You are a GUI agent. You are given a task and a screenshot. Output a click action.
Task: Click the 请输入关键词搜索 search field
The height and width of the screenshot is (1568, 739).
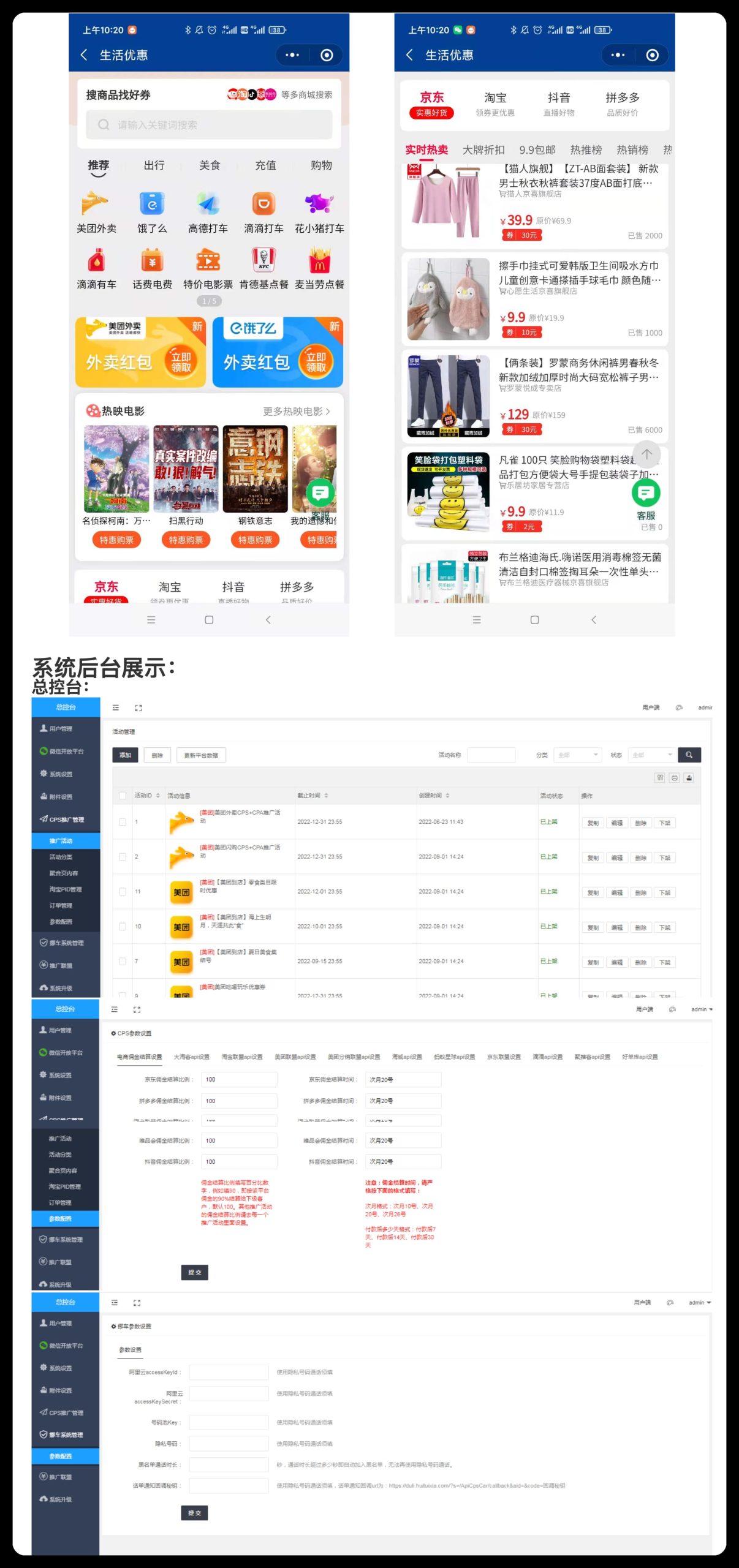[209, 125]
